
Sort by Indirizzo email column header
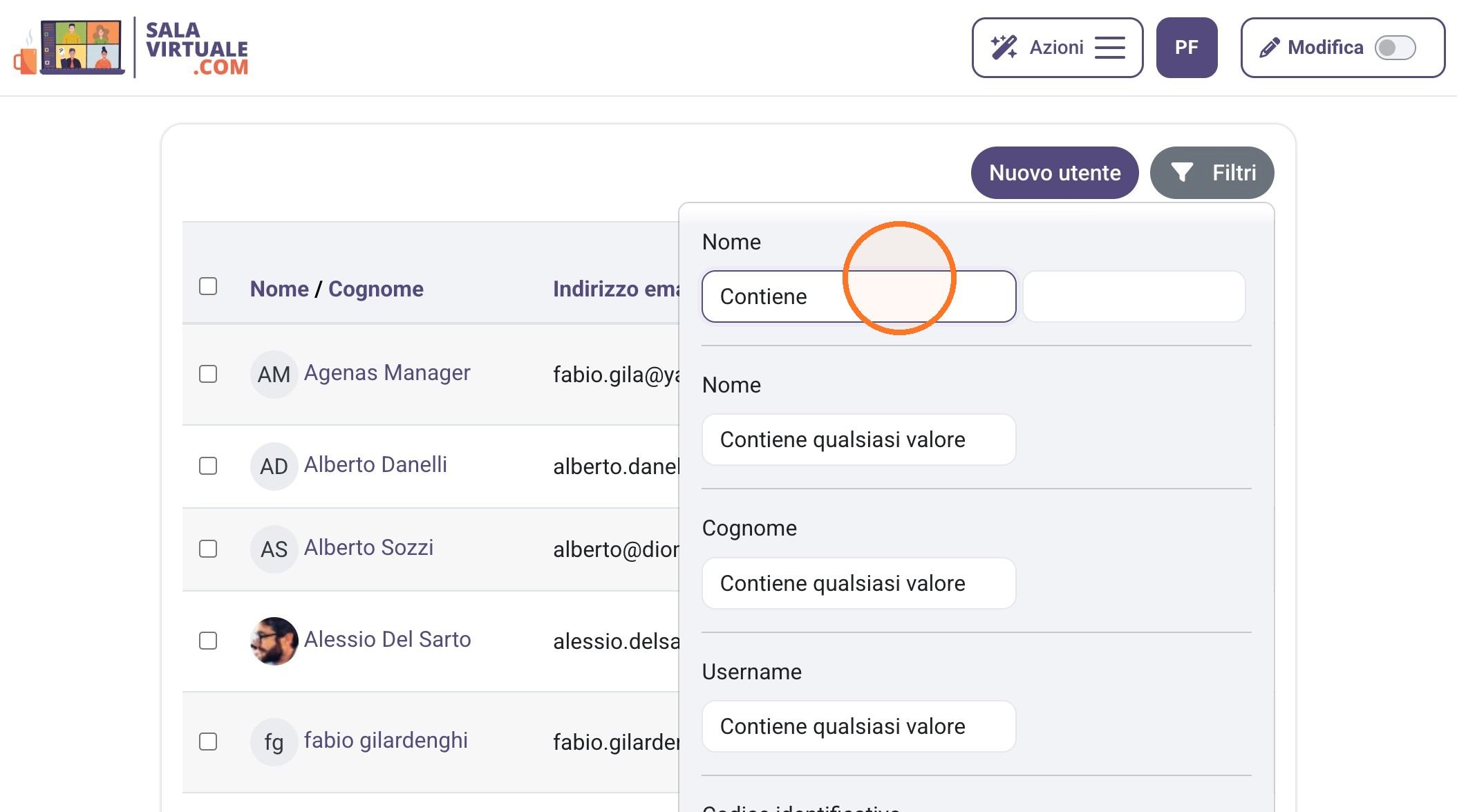pyautogui.click(x=617, y=289)
